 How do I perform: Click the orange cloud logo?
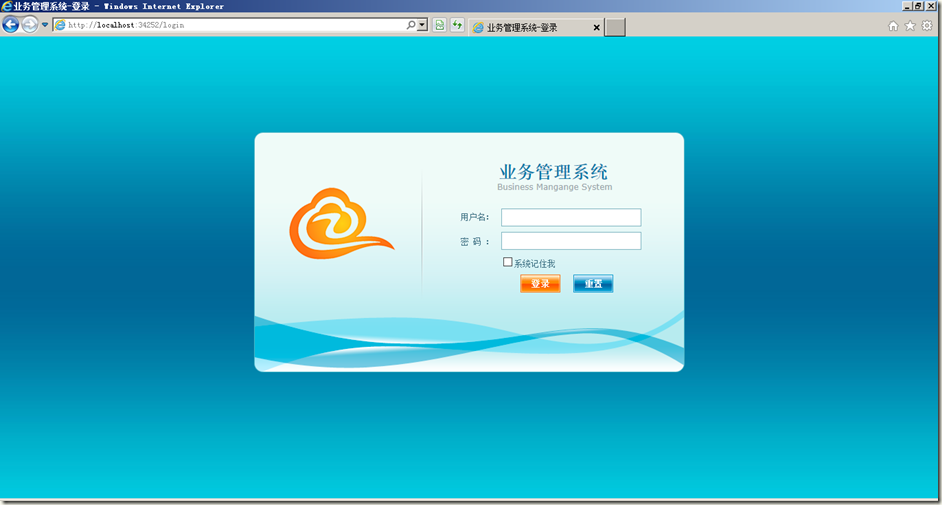pyautogui.click(x=340, y=224)
